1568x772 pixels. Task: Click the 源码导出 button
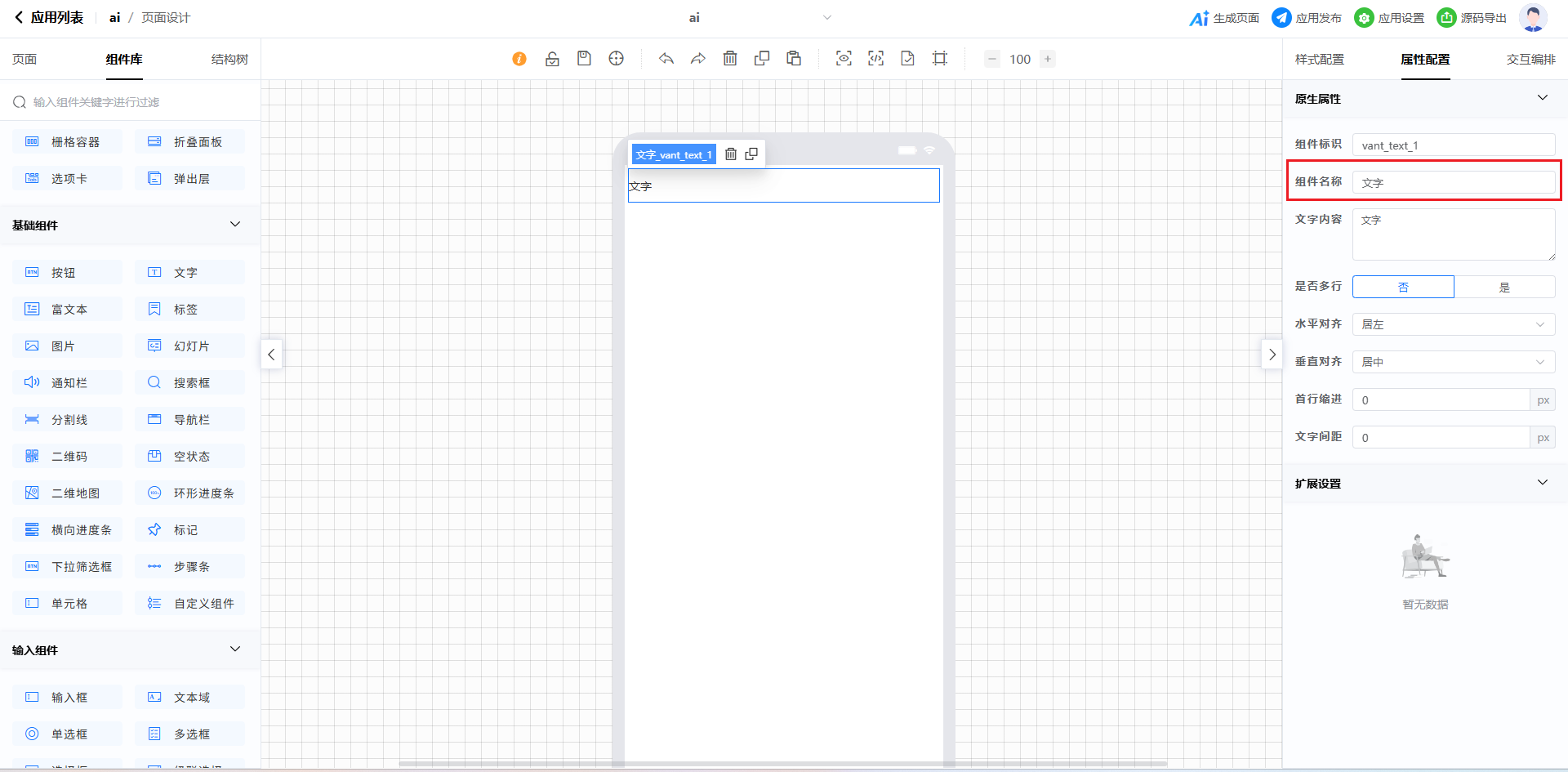[x=1472, y=18]
